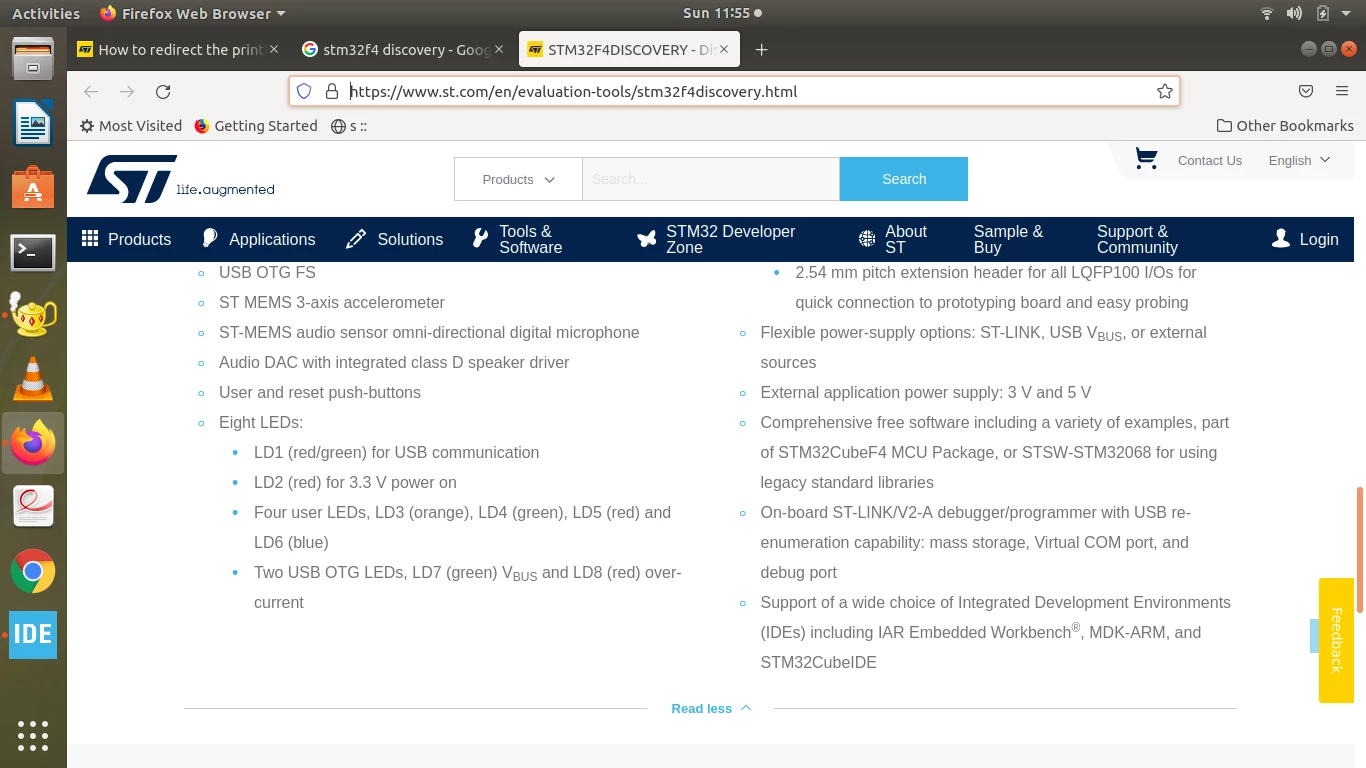Click 'LD2 (red) for 3.3 V power on'
This screenshot has width=1366, height=768.
coord(355,482)
